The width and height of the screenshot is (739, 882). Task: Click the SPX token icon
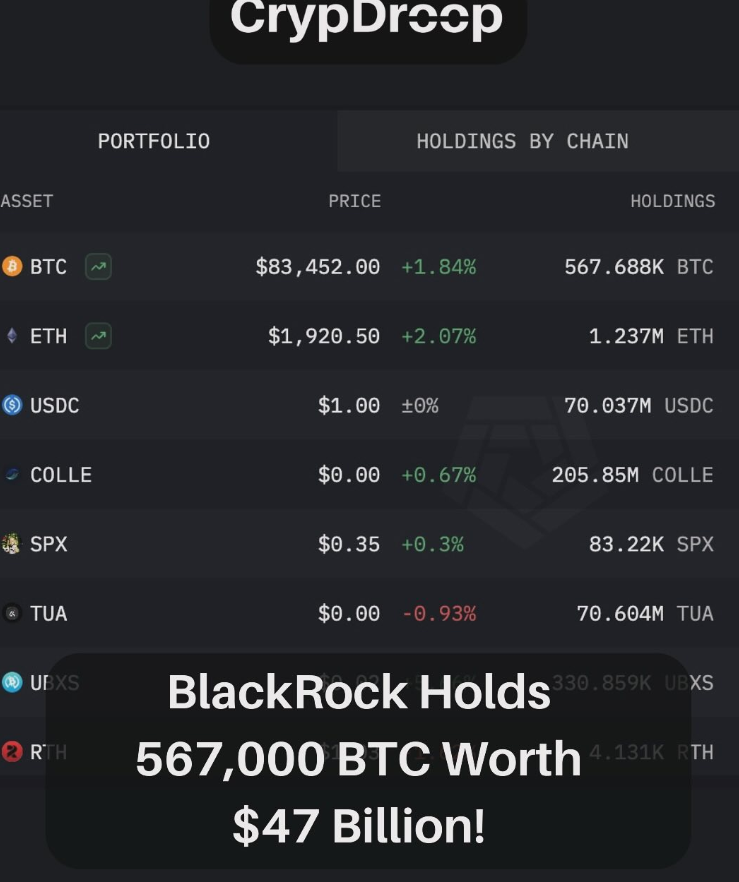pyautogui.click(x=12, y=544)
